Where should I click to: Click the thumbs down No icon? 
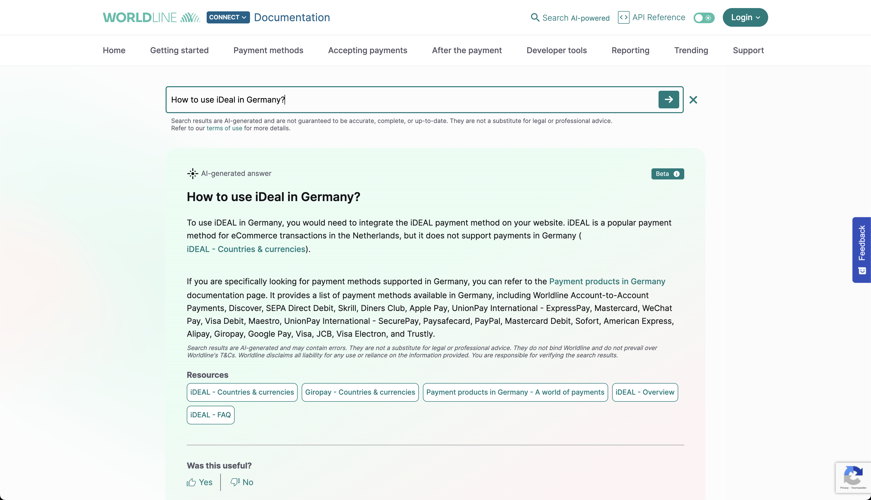[x=235, y=482]
